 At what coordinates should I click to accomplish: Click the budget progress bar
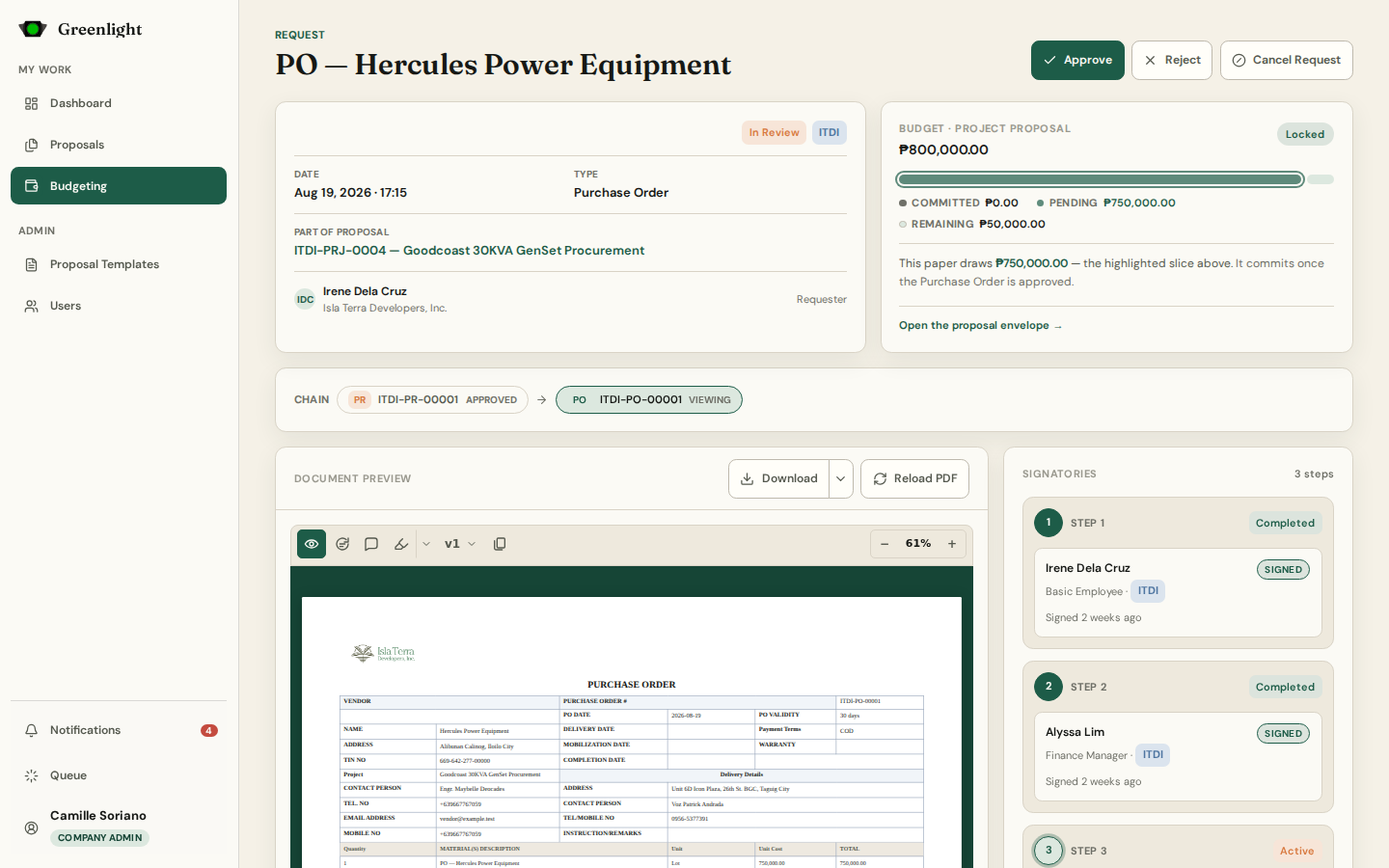(1116, 179)
